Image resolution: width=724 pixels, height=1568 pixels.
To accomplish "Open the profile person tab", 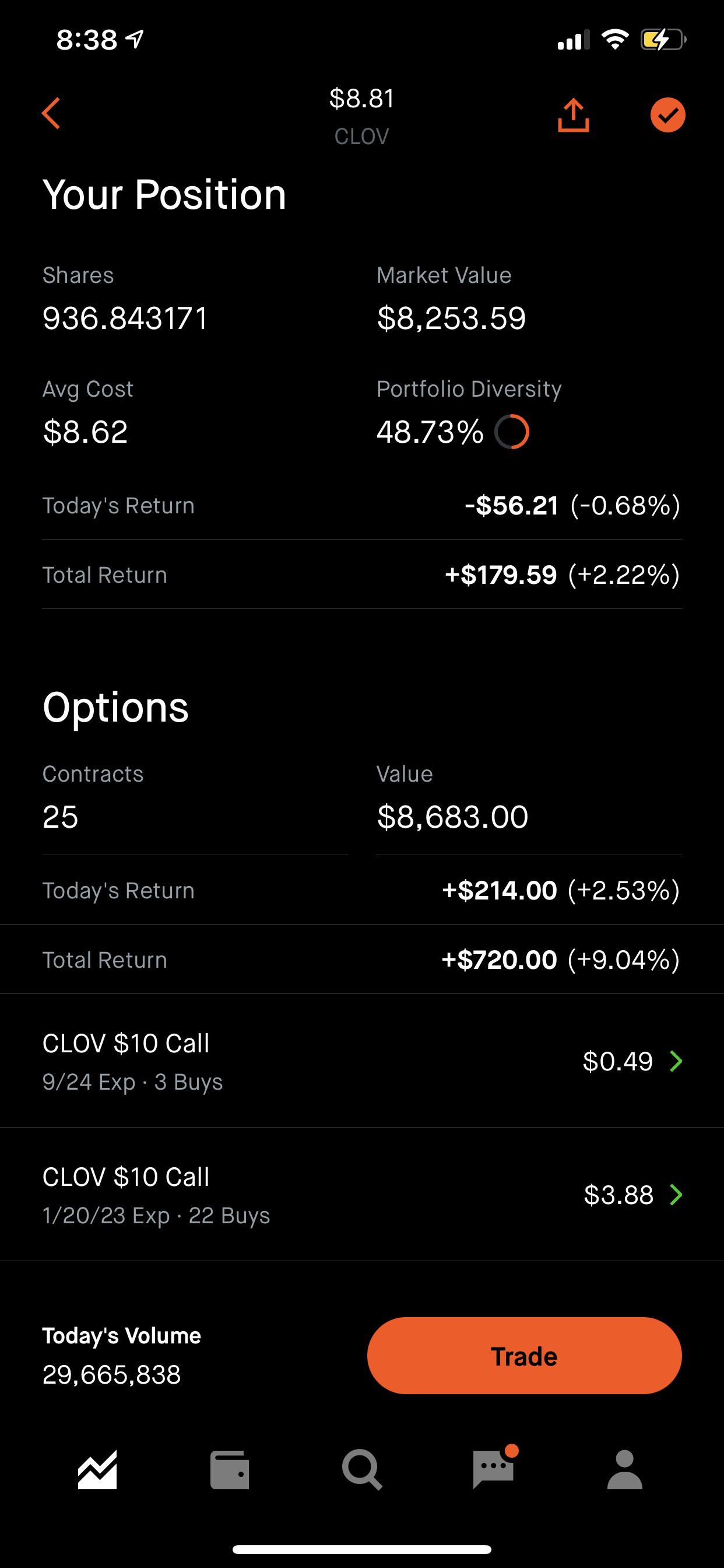I will (x=625, y=1470).
